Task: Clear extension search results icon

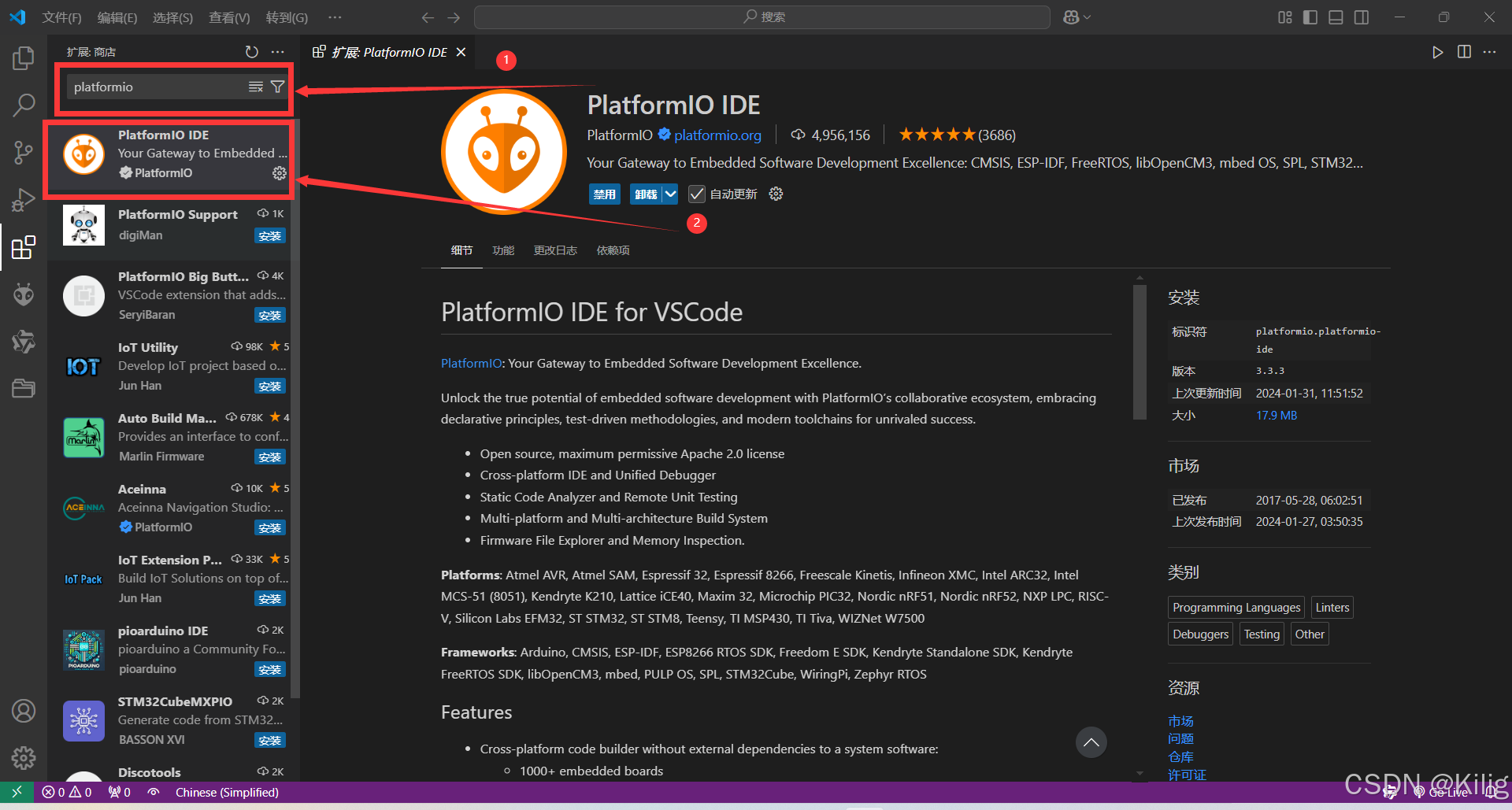Action: point(256,87)
